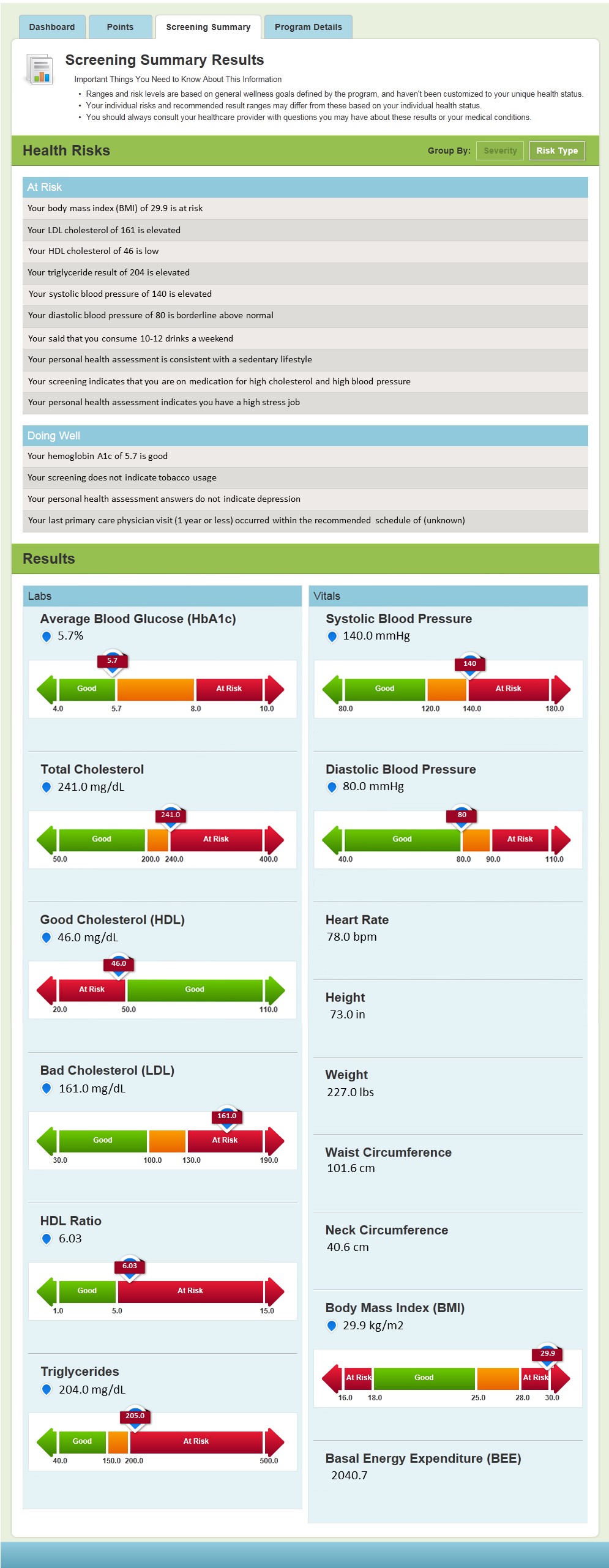
Task: Click the LDL cholesterol of 161 risk row
Action: coord(305,230)
